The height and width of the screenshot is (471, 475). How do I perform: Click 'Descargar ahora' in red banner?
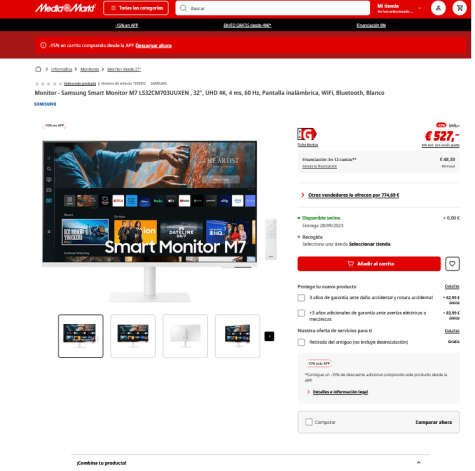coord(154,46)
